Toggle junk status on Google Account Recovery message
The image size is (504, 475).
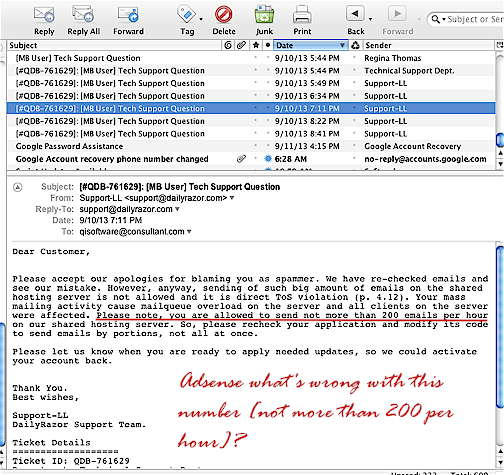(x=355, y=146)
